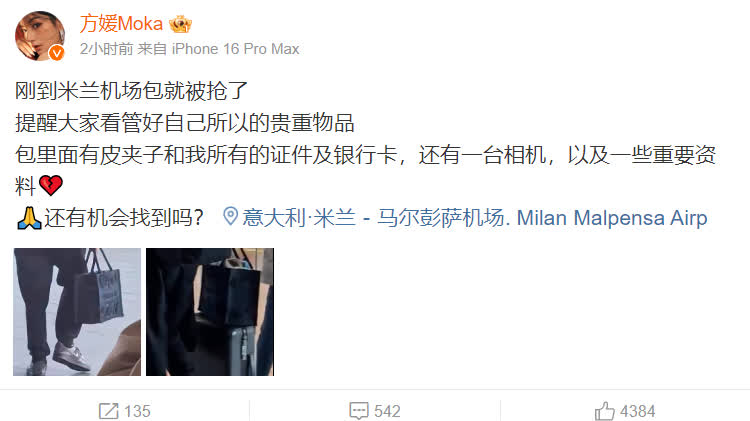Like the post with thumbs-up icon
This screenshot has width=750, height=421.
coord(604,411)
